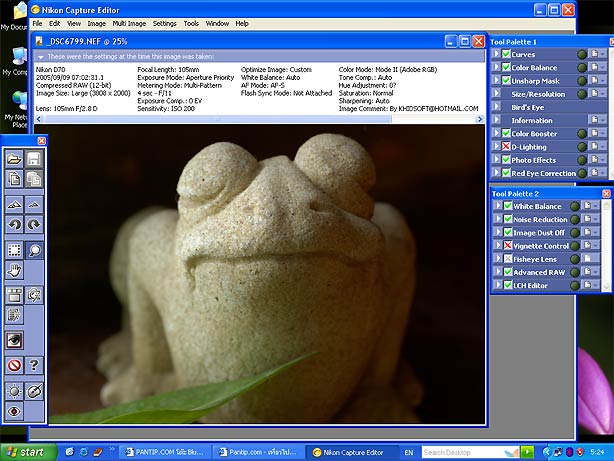Screen dimensions: 614x461
Task: Click the red-eye tool icon at bottom
Action: click(x=14, y=411)
